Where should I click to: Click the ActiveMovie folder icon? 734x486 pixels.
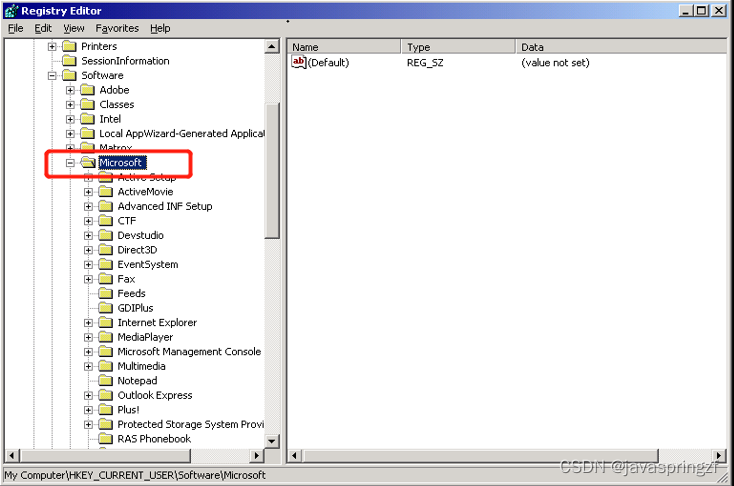[106, 191]
